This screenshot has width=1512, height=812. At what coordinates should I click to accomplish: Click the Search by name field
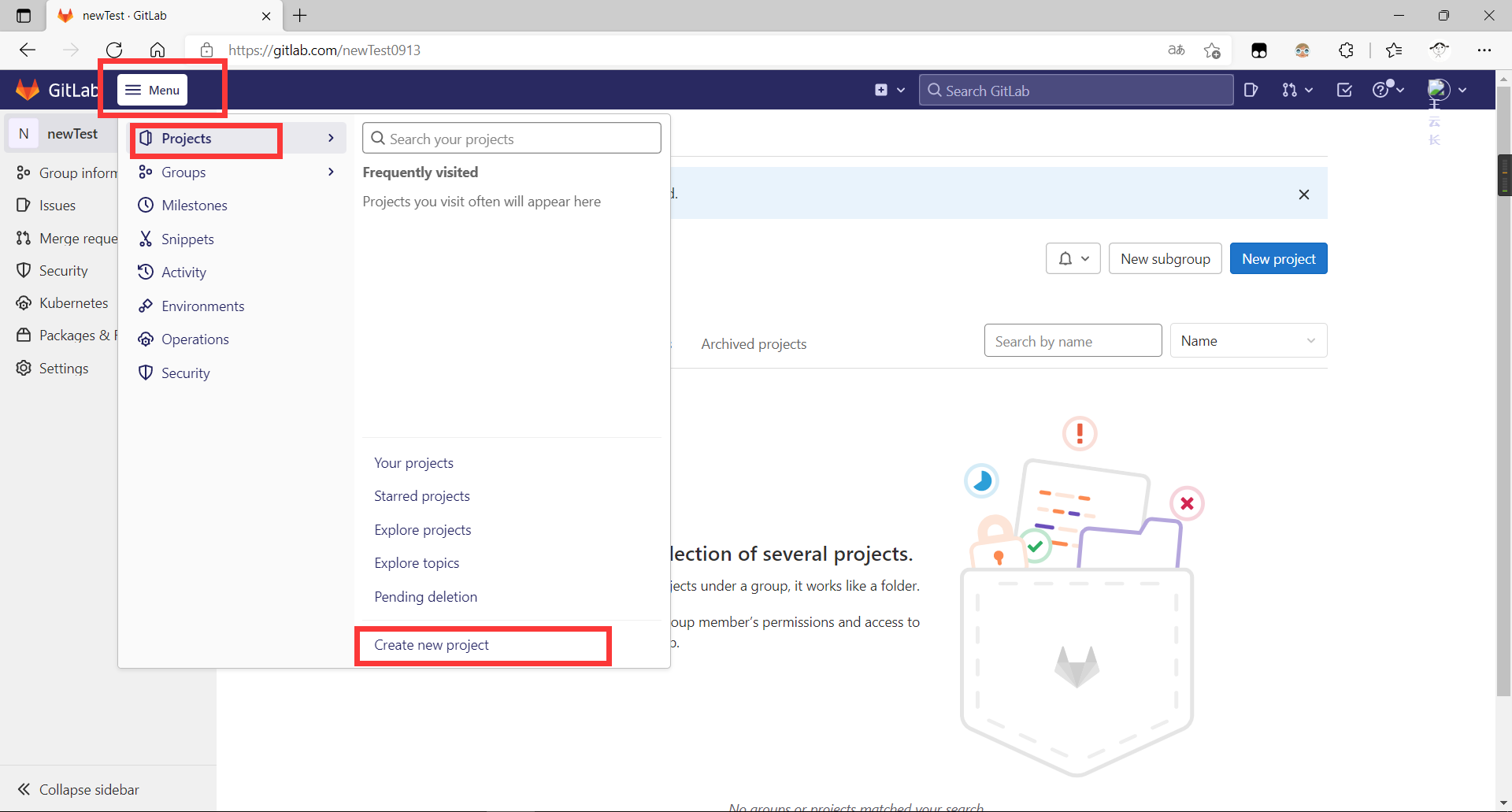[x=1073, y=341]
